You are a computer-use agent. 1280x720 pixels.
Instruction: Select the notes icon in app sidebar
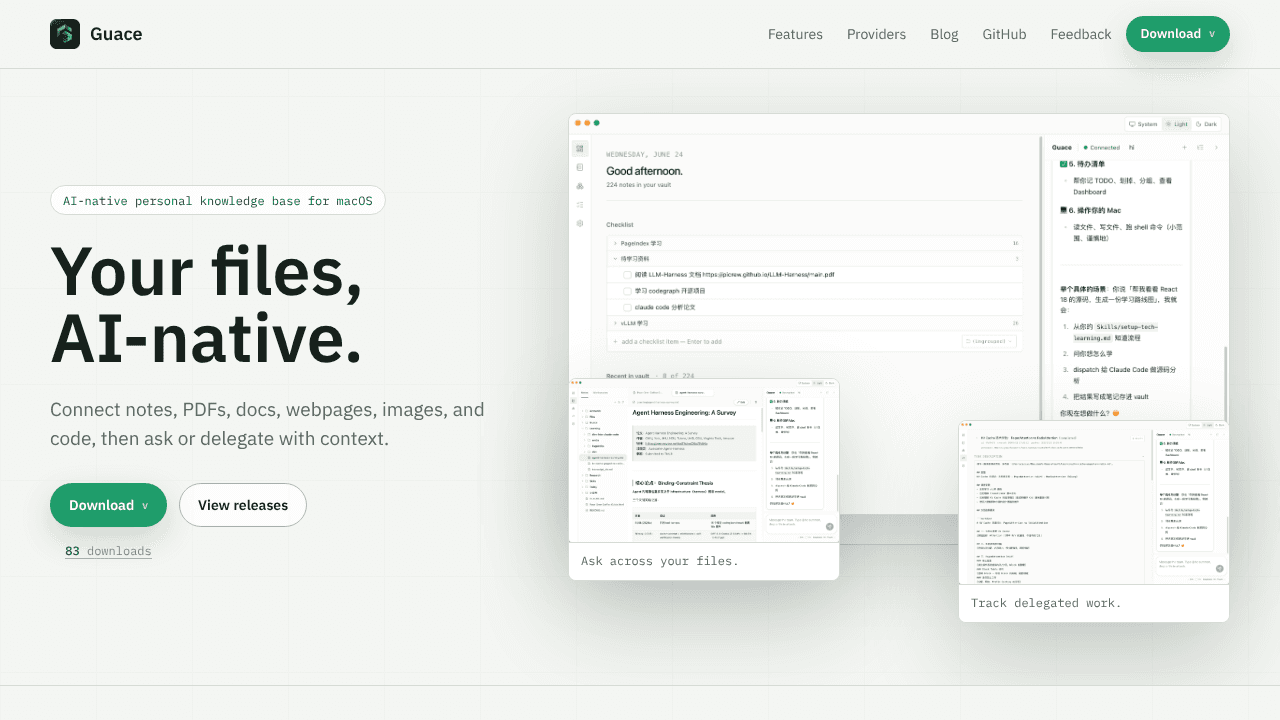pyautogui.click(x=580, y=167)
